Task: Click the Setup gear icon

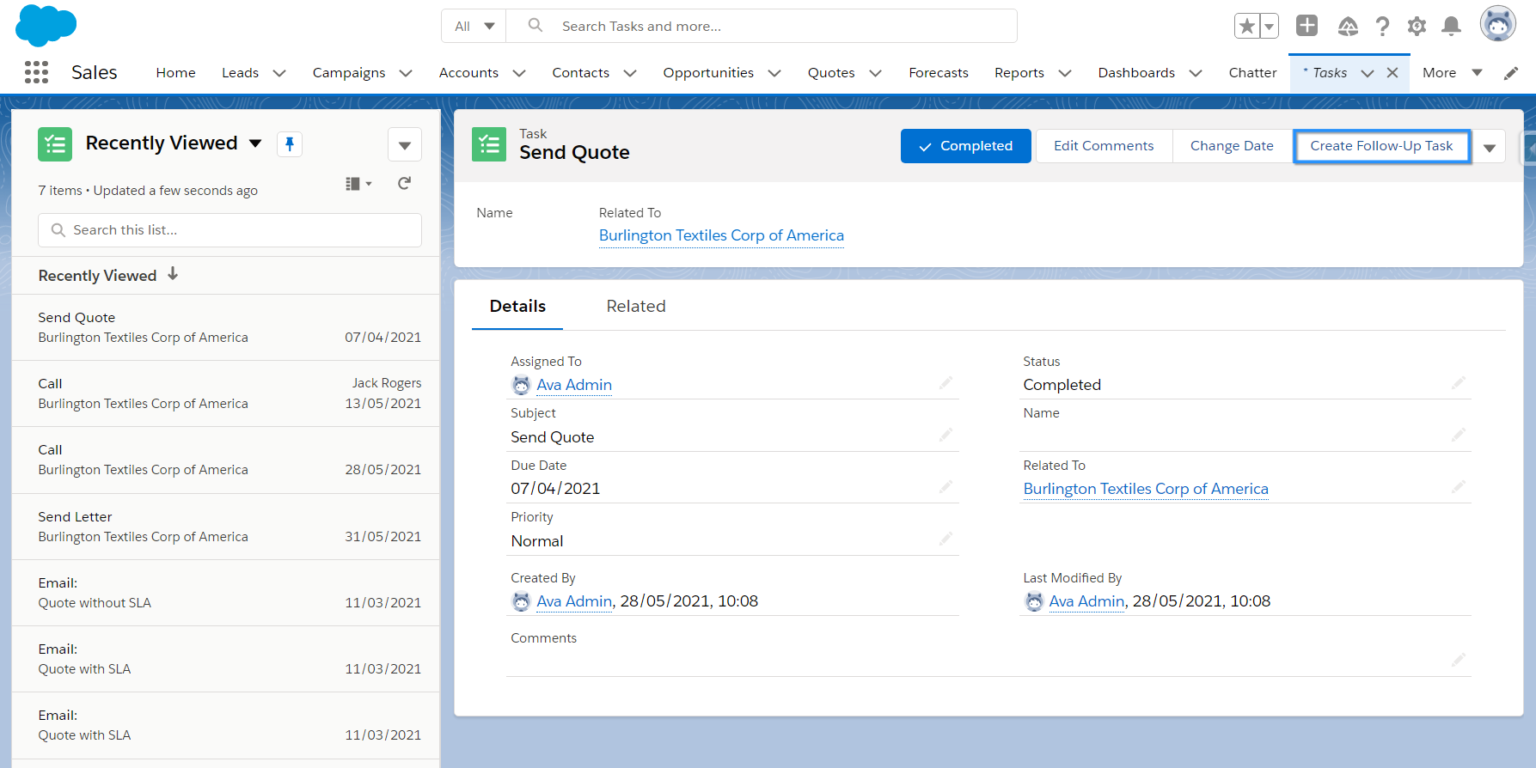Action: (x=1416, y=26)
